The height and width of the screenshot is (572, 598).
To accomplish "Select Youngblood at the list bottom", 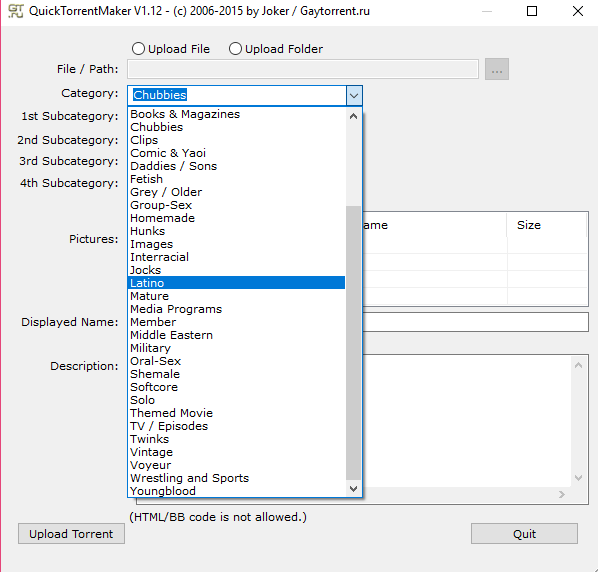I will click(236, 491).
